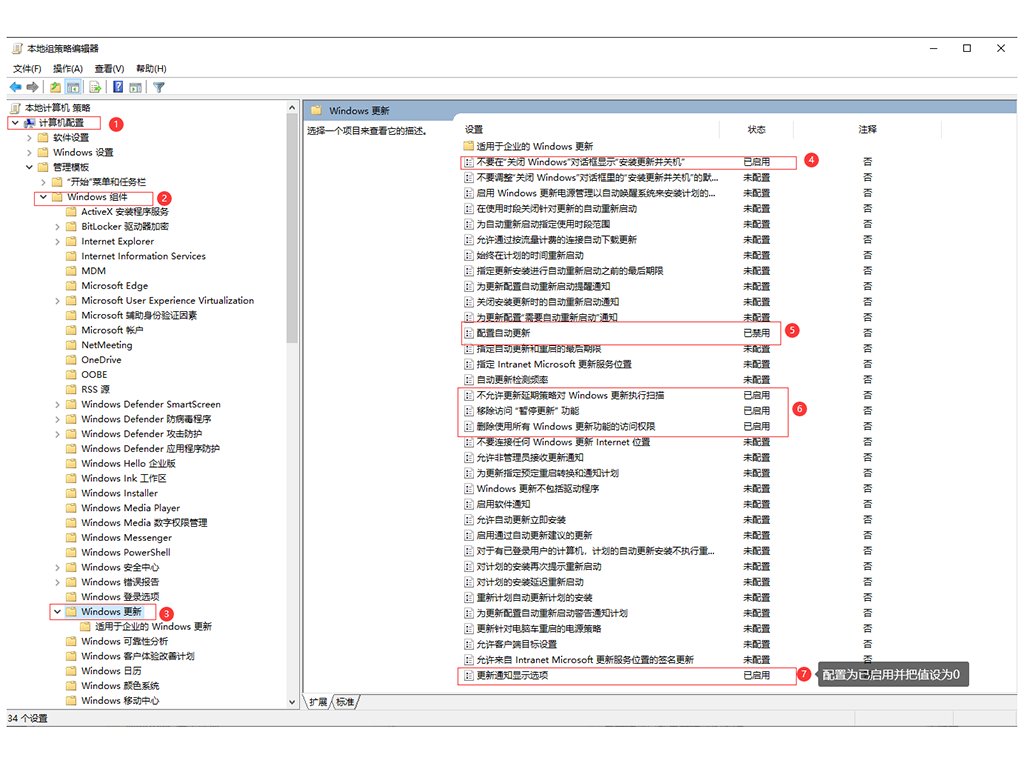Select the 移除访问 "暂停更新" 功能 policy
The image size is (1024, 768).
coord(528,411)
